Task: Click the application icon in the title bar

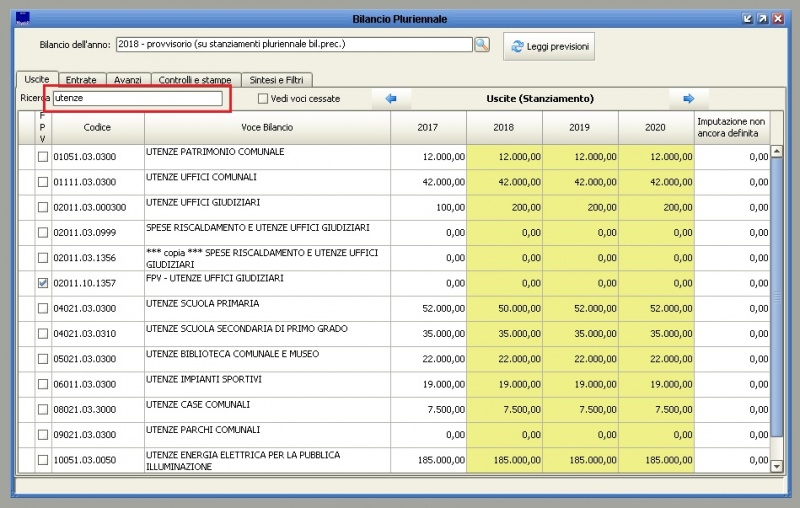Action: (x=23, y=18)
